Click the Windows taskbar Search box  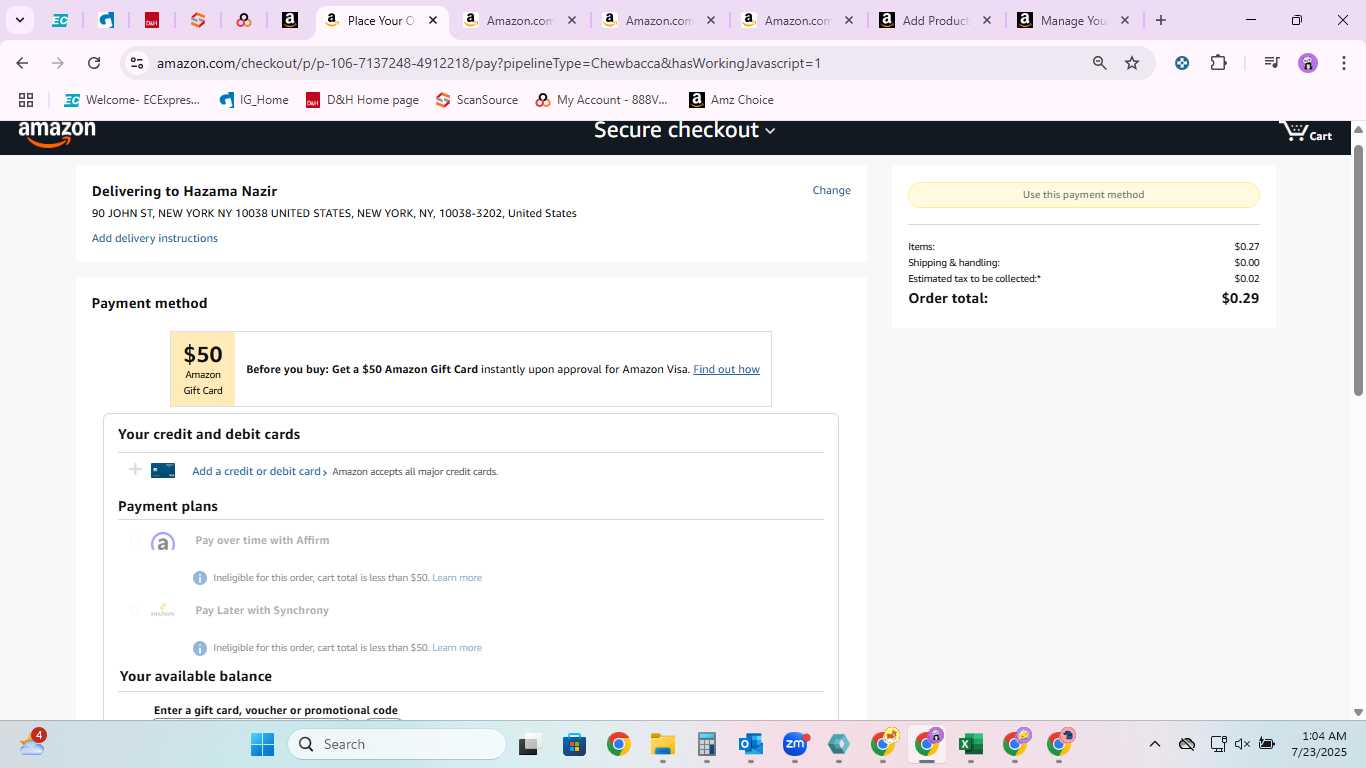397,744
